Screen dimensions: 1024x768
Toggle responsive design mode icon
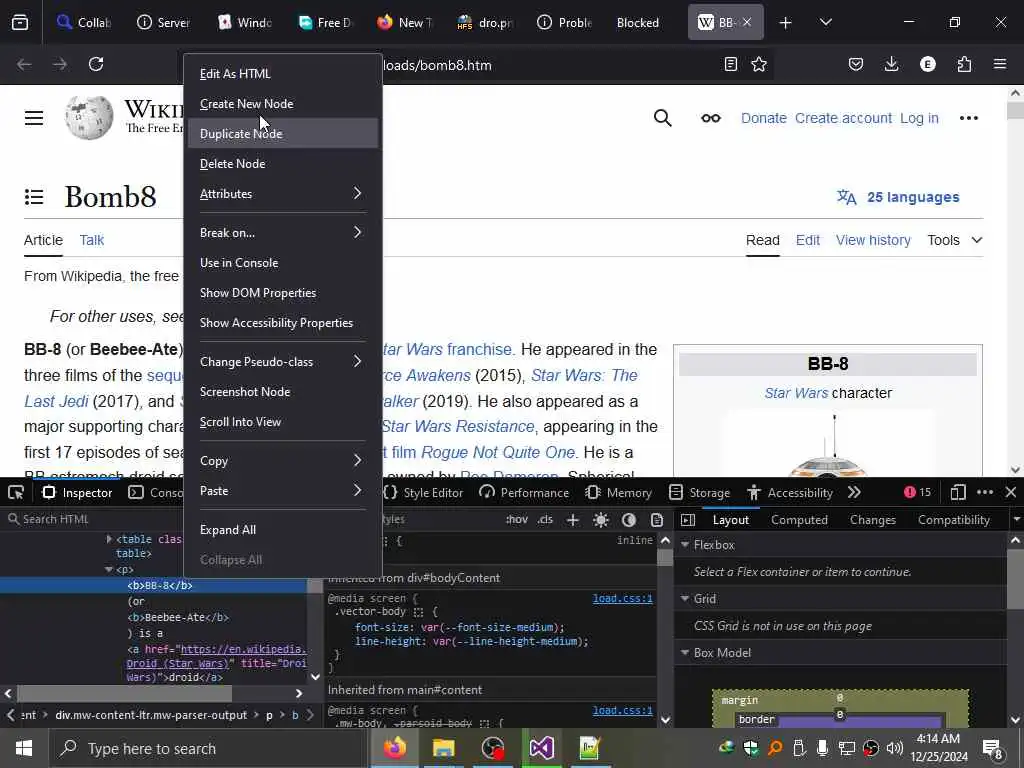pos(958,492)
